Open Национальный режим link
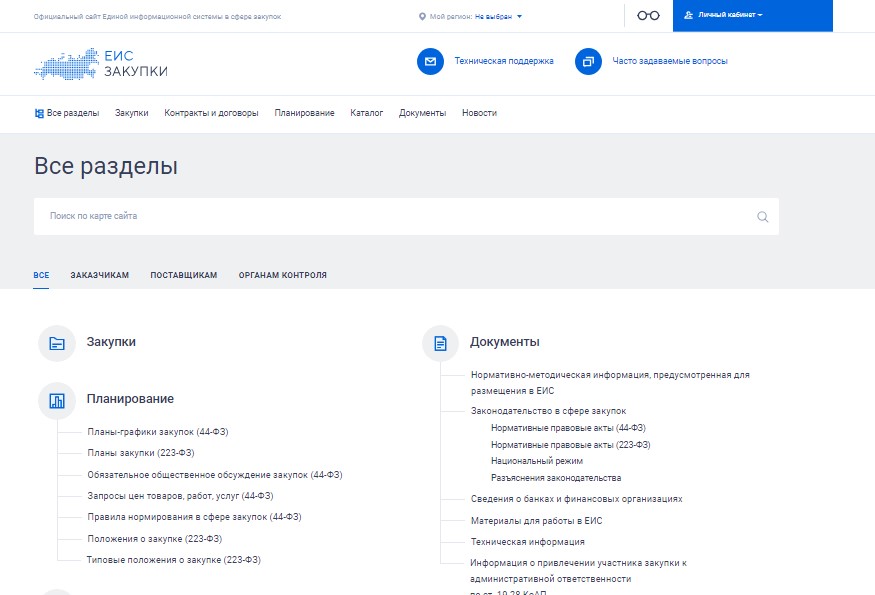 [x=537, y=461]
